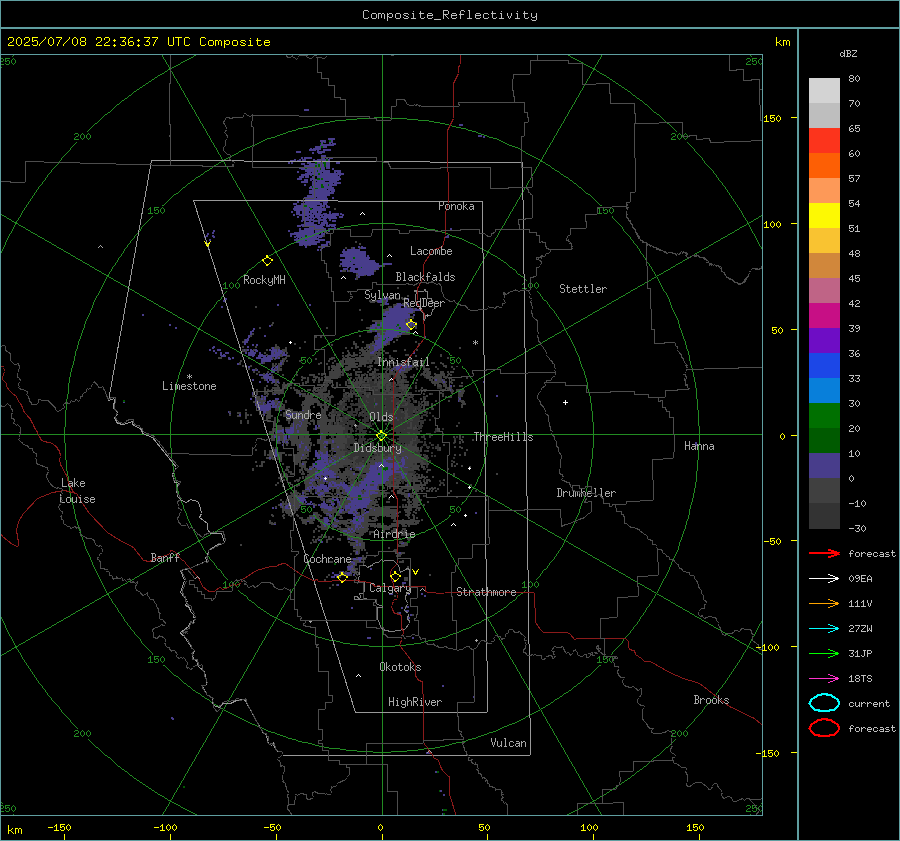Click the Lake Louise label
The height and width of the screenshot is (841, 900).
tap(77, 491)
